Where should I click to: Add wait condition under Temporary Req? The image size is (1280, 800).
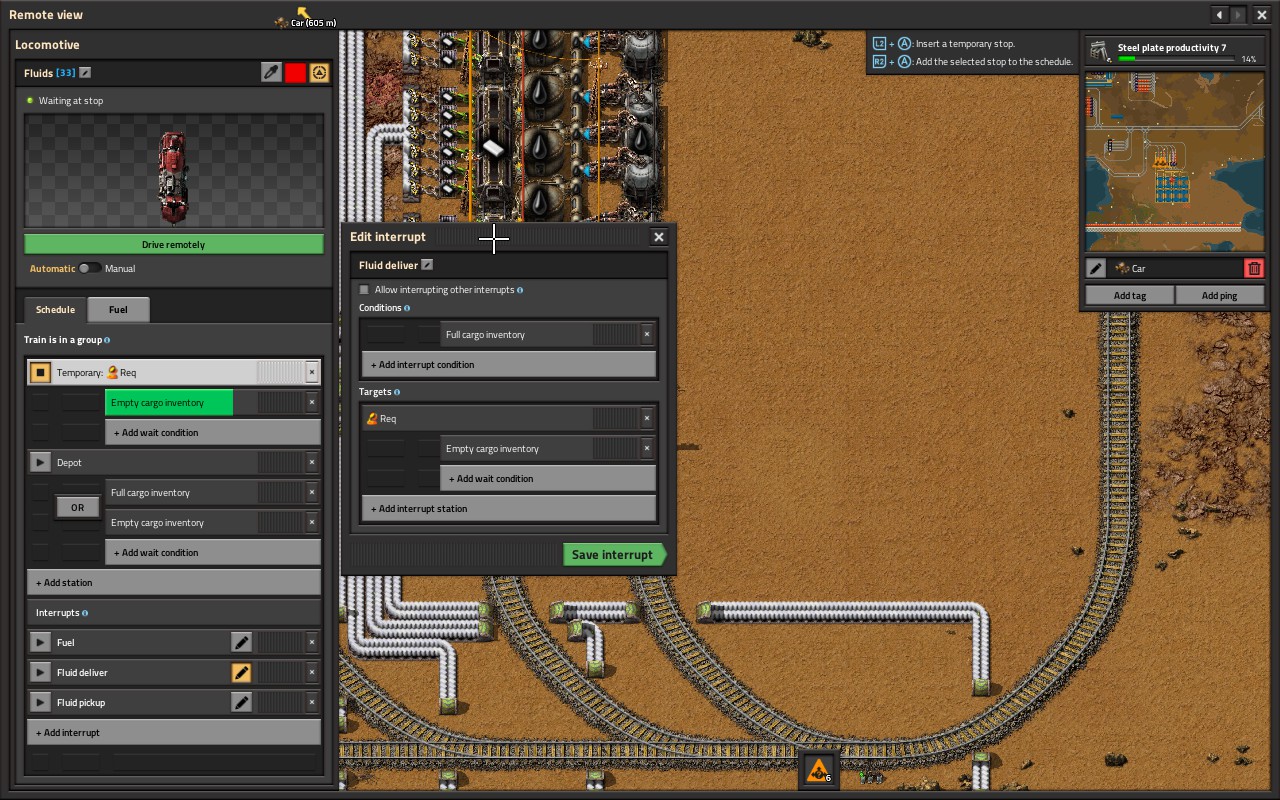click(x=213, y=432)
